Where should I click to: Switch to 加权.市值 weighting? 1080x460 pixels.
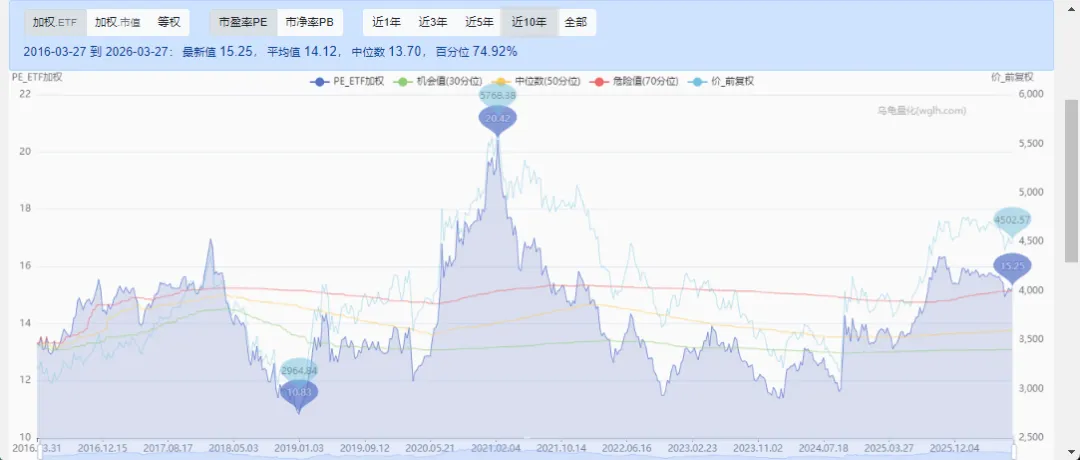tap(117, 22)
